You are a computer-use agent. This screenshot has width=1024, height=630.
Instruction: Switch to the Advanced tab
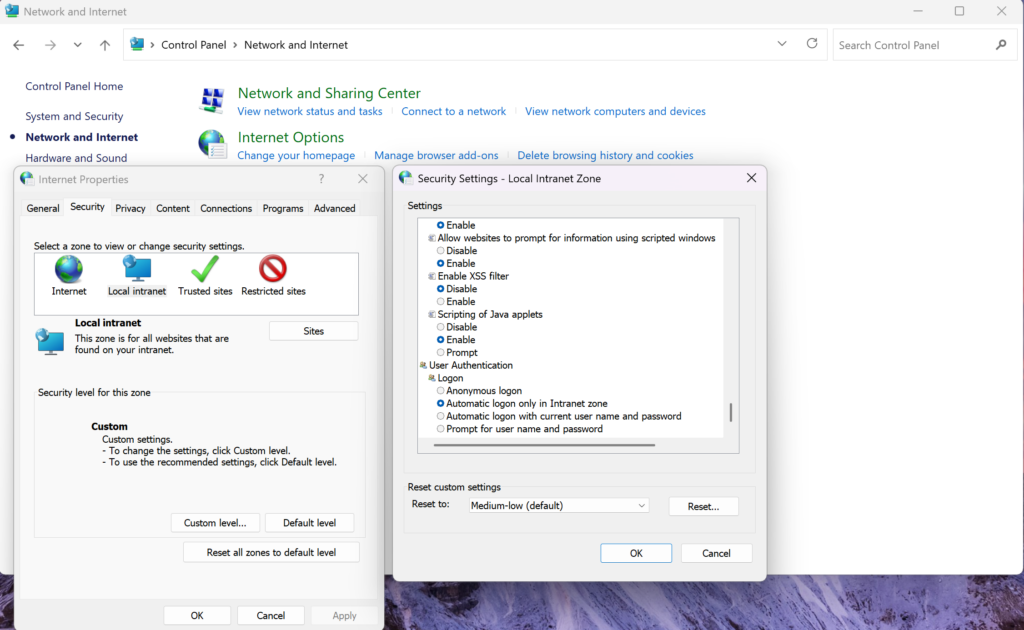click(334, 208)
